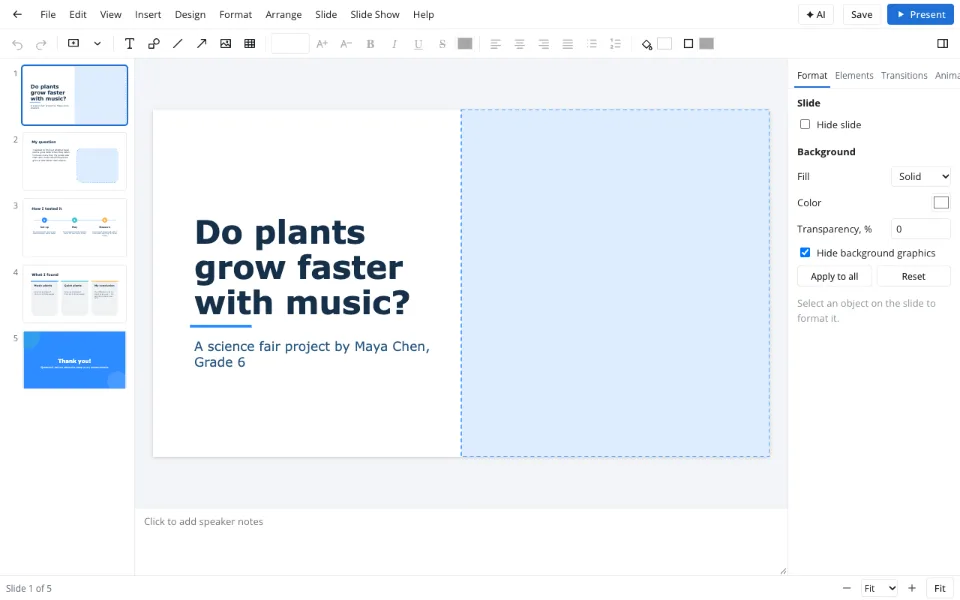Open the new slide layout dropdown arrow

[x=97, y=43]
